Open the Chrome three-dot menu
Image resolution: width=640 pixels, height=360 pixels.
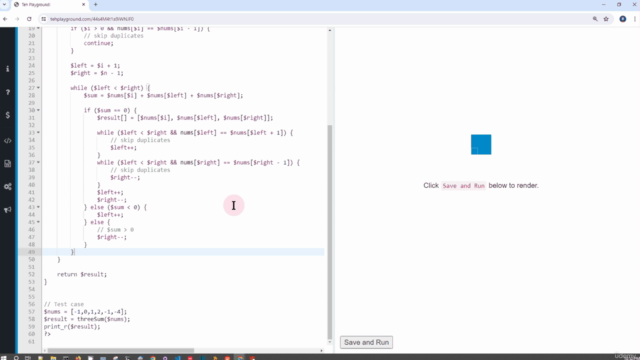(635, 19)
